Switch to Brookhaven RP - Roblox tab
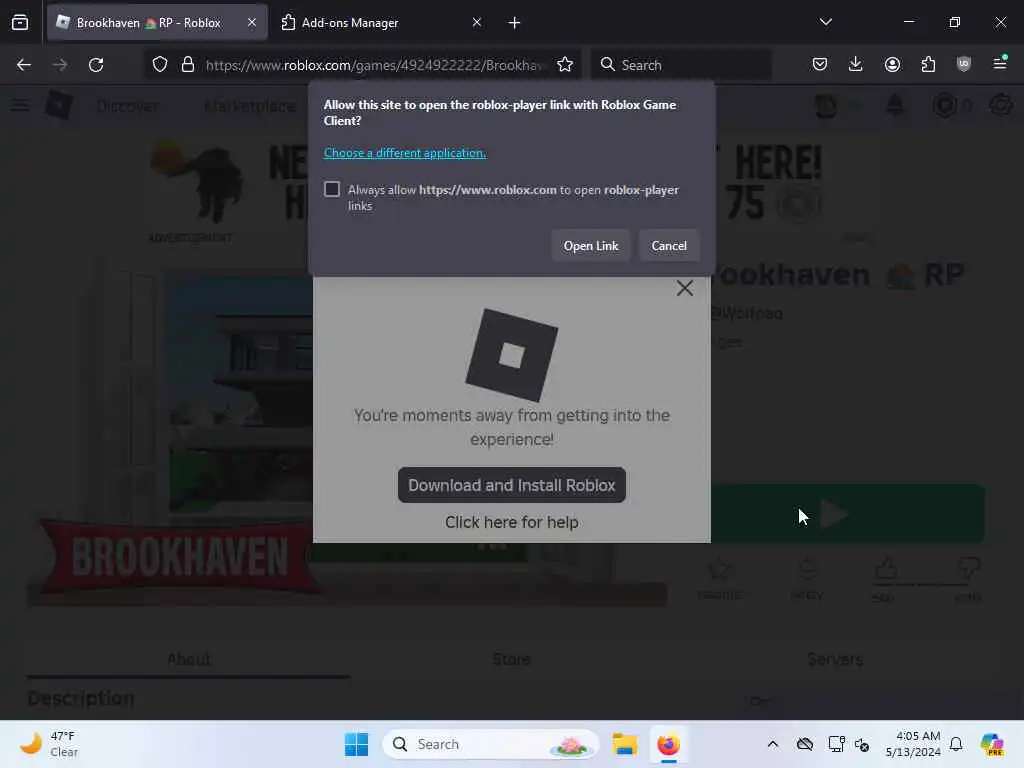Viewport: 1024px width, 768px height. [x=157, y=22]
